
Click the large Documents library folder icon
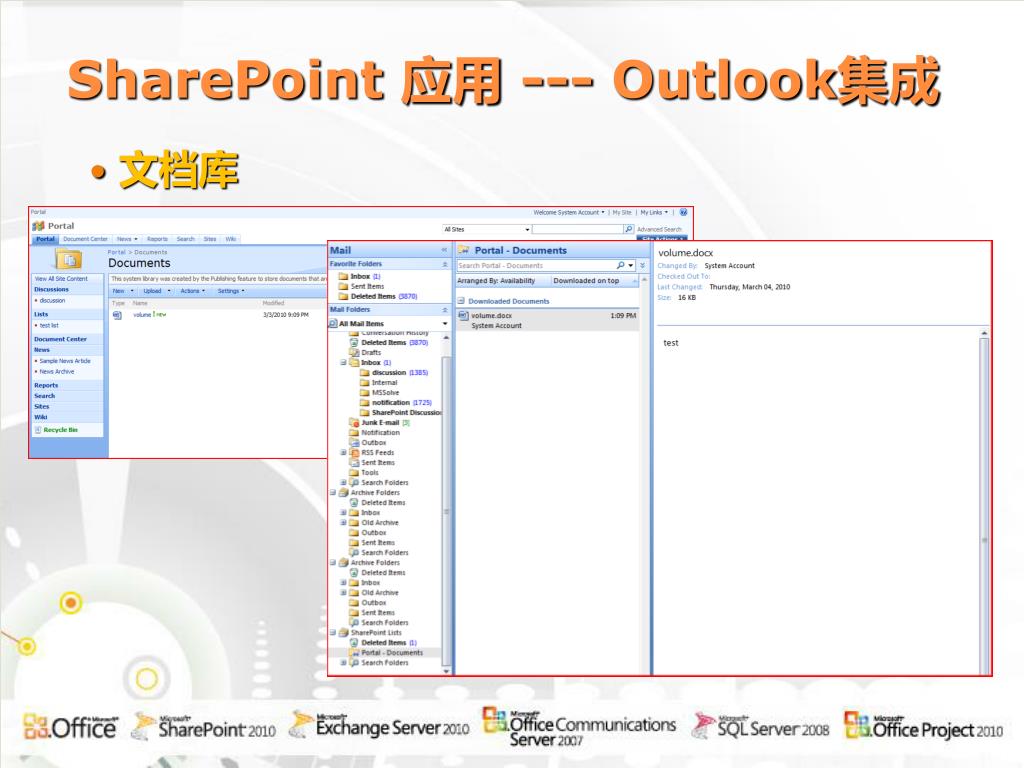point(68,259)
